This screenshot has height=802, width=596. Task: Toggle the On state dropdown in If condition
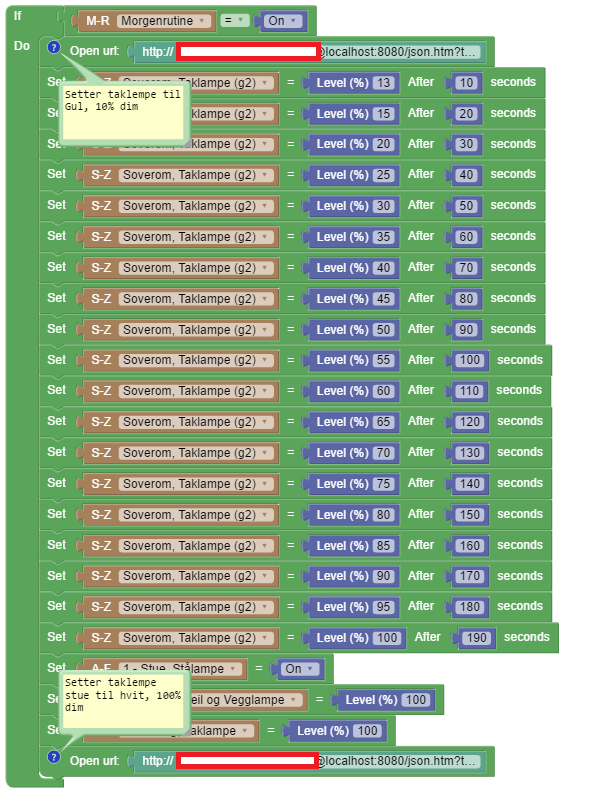click(282, 21)
